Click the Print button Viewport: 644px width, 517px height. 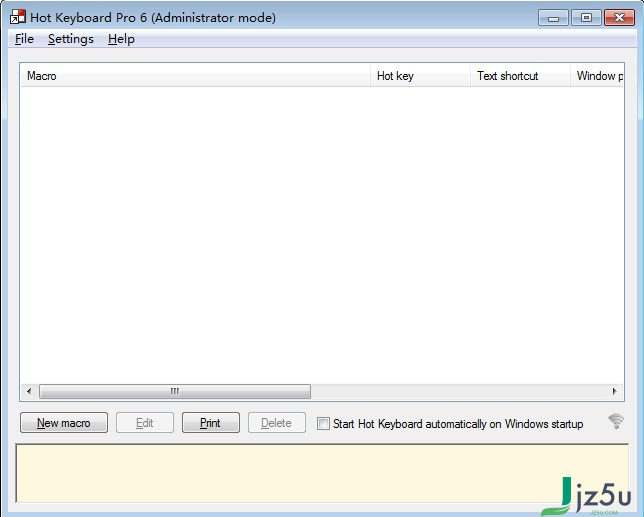(x=211, y=423)
